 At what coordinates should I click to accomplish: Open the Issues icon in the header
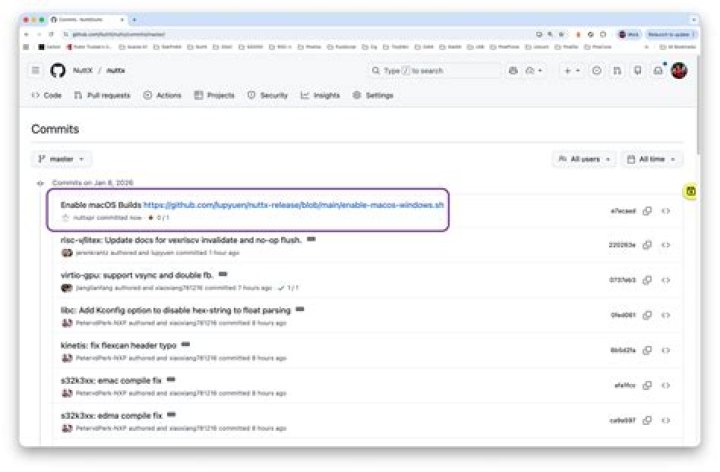pyautogui.click(x=596, y=70)
